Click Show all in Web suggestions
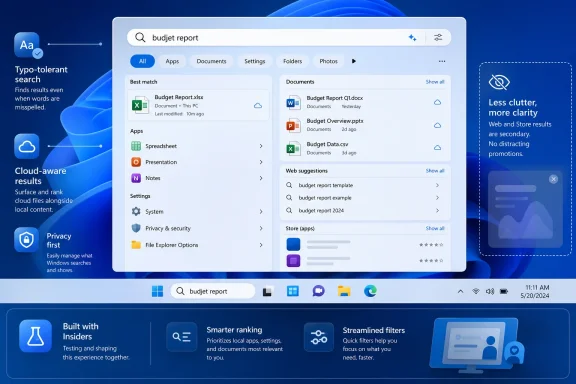Viewport: 576px width, 384px height. (435, 171)
